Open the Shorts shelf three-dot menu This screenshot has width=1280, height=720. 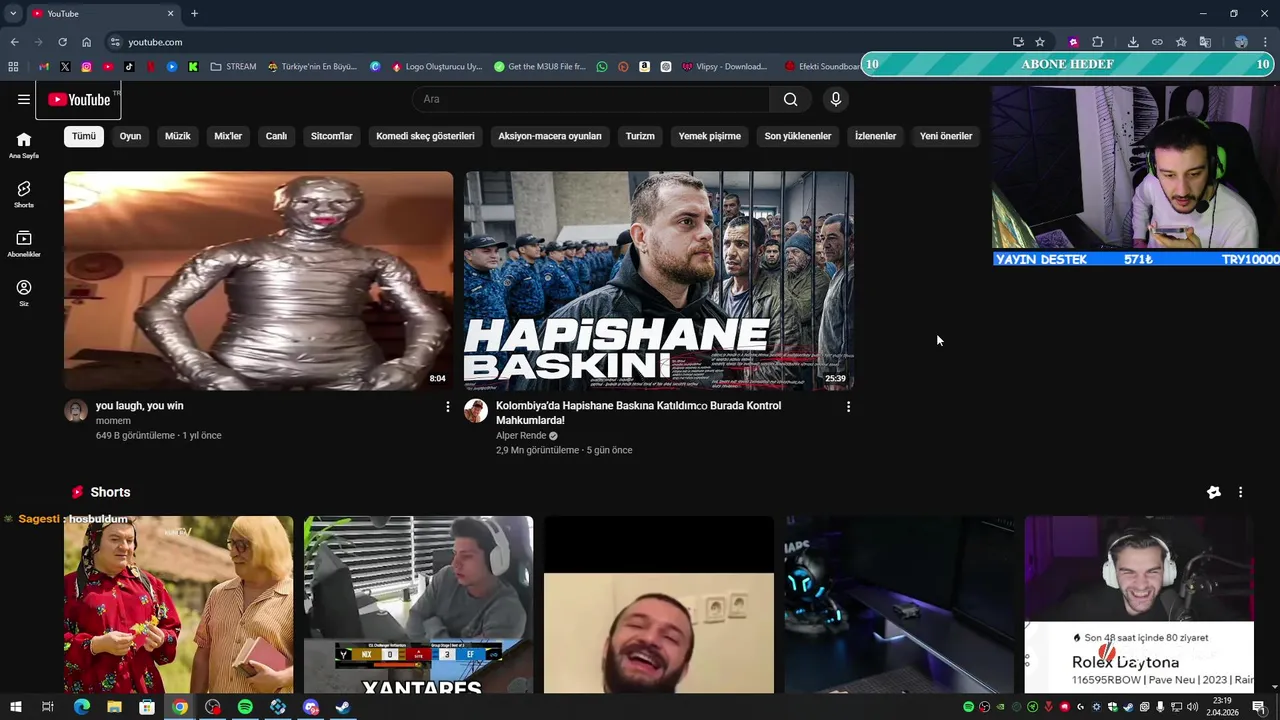coord(1240,492)
